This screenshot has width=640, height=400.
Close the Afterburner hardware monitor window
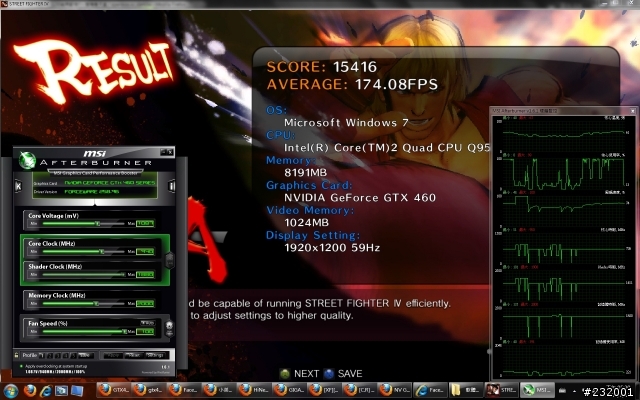click(x=633, y=111)
